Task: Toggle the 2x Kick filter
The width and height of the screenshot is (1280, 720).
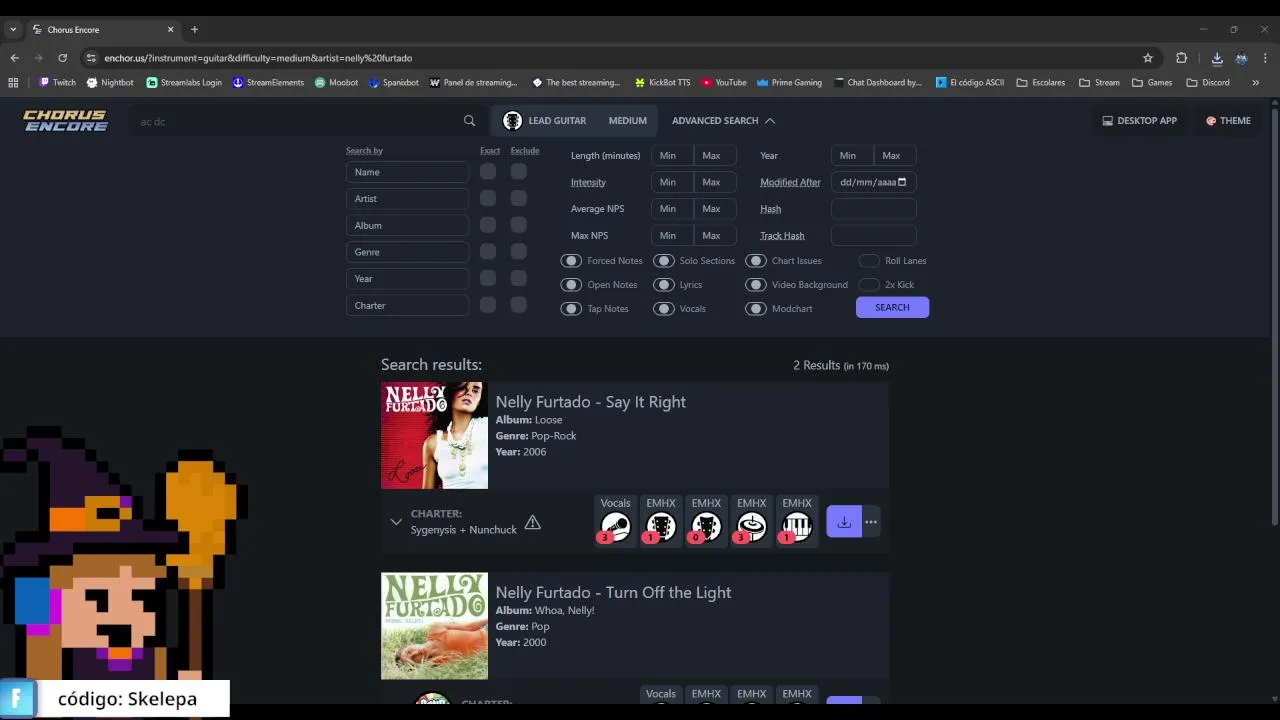Action: (869, 285)
